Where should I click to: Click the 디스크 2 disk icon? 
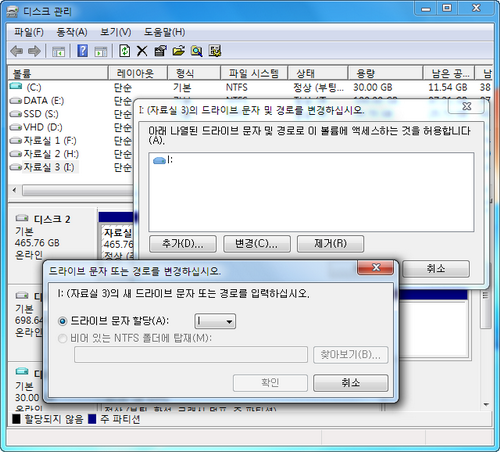click(22, 218)
